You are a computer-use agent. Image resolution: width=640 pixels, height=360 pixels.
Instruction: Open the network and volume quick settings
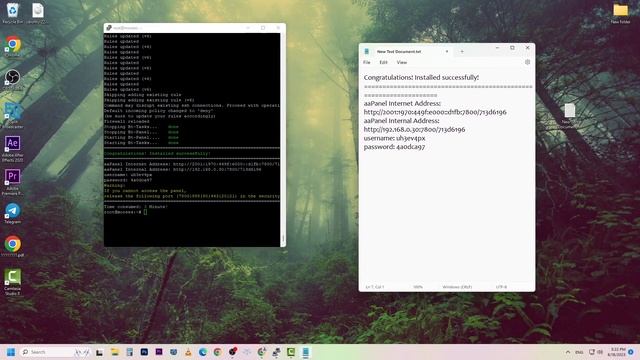tap(596, 352)
